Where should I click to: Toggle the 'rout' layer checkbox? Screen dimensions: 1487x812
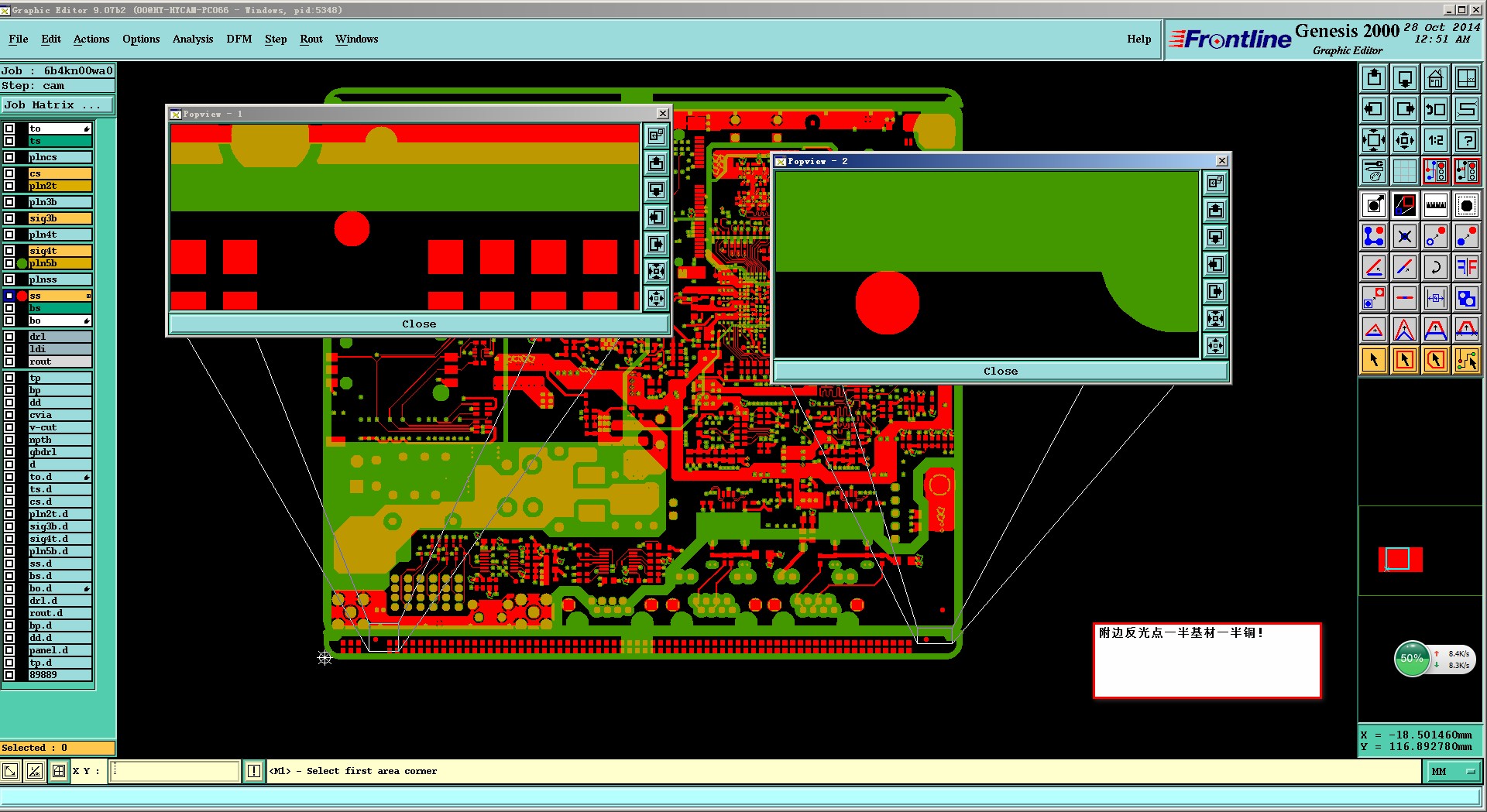tap(9, 361)
